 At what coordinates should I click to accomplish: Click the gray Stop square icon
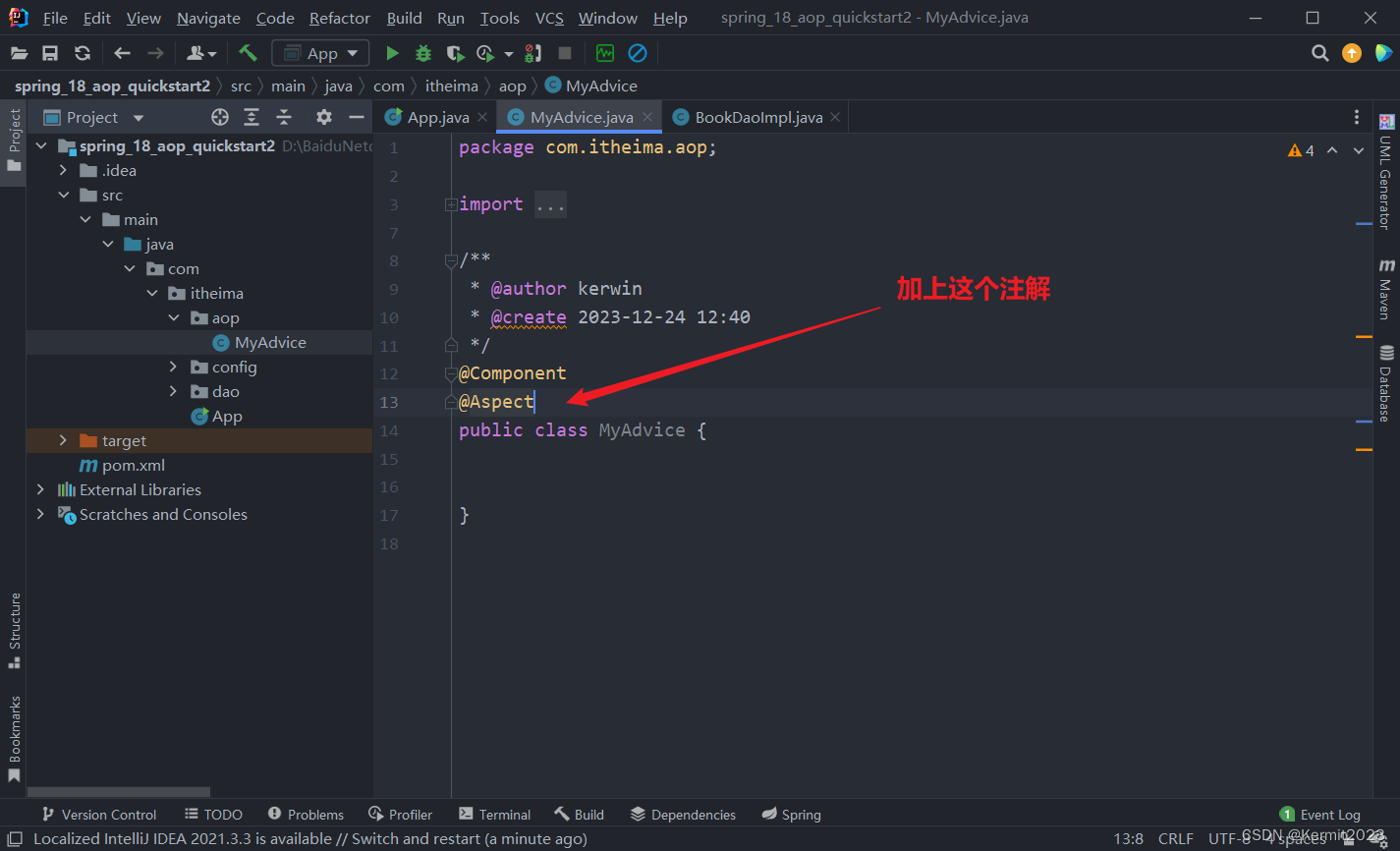point(565,53)
